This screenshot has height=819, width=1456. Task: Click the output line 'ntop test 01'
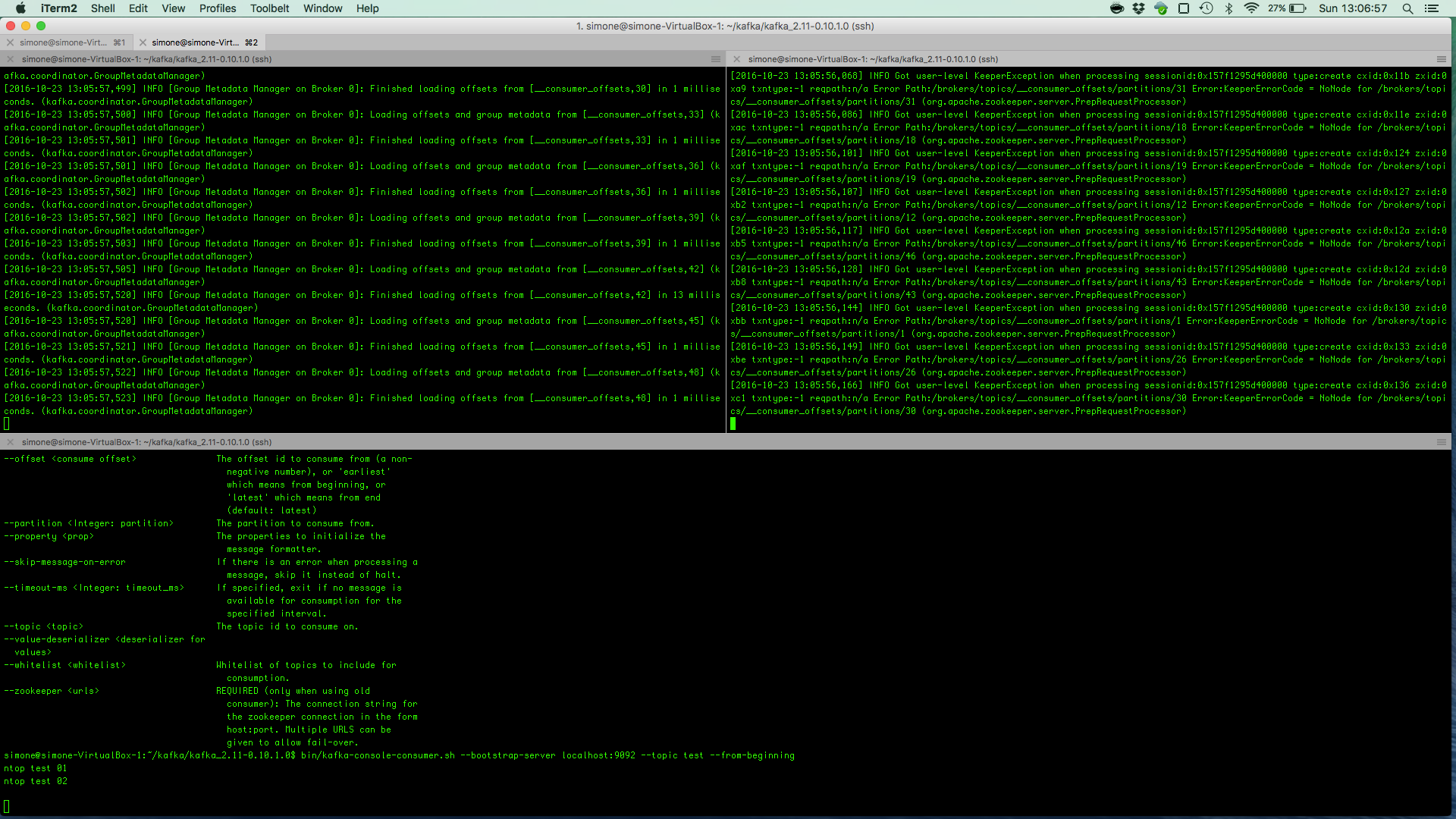click(x=36, y=768)
